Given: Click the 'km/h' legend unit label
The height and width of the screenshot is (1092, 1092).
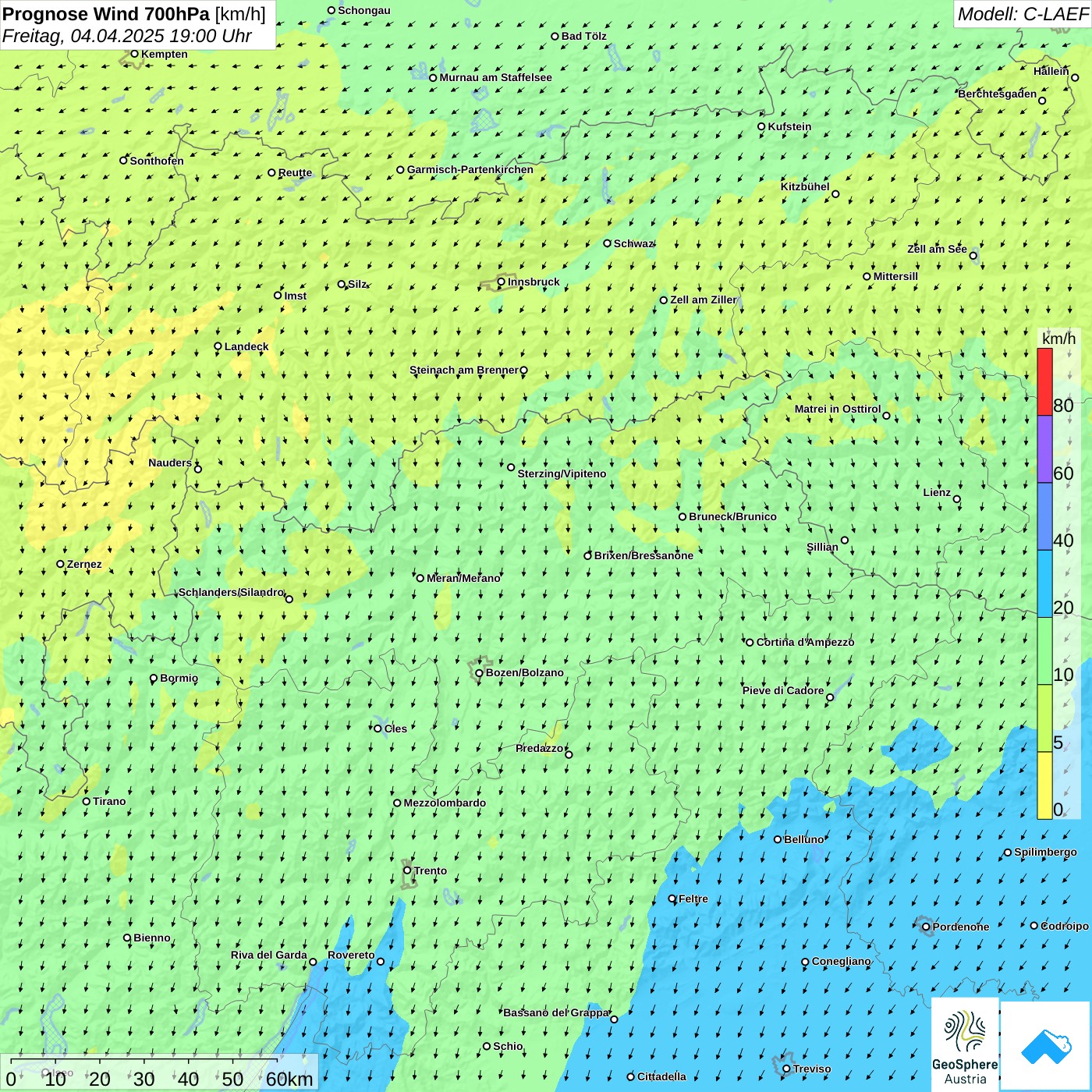Looking at the screenshot, I should 1058,339.
